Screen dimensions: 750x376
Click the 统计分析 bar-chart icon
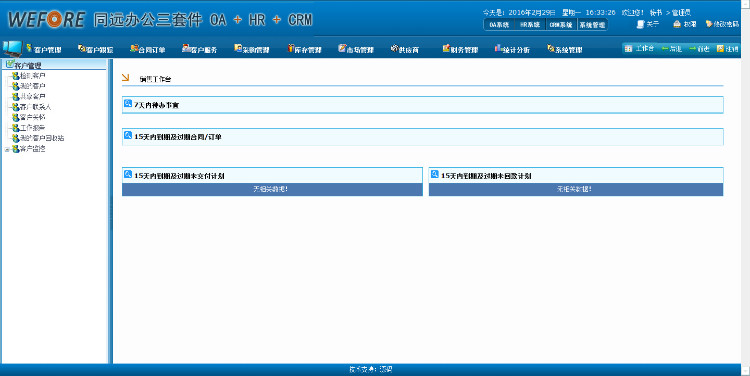(x=498, y=48)
